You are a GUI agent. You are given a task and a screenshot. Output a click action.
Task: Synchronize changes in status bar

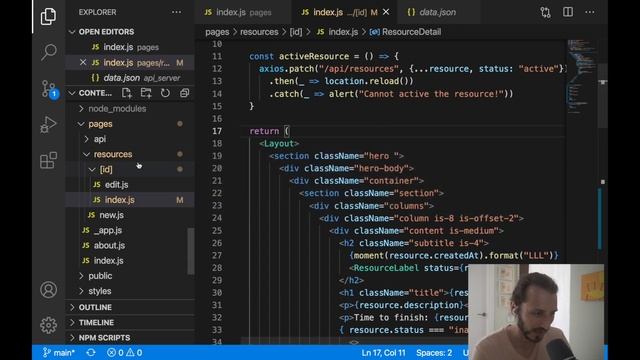(x=91, y=353)
